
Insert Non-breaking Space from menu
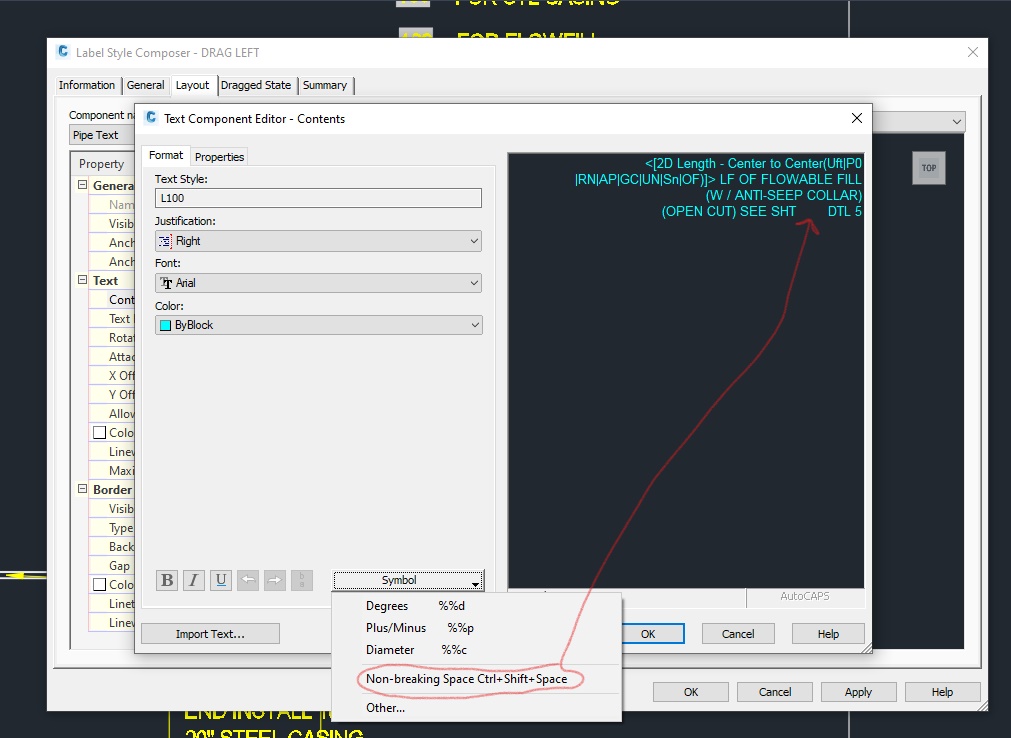click(x=477, y=679)
